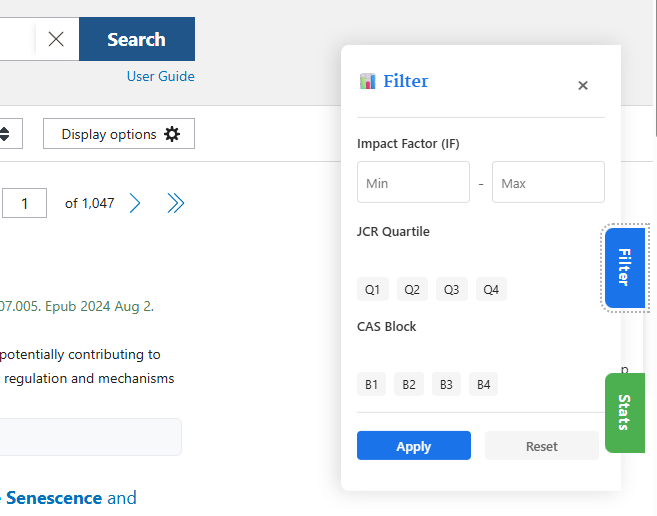Toggle the Q4 JCR quartile
Image resolution: width=657 pixels, height=516 pixels.
[491, 289]
